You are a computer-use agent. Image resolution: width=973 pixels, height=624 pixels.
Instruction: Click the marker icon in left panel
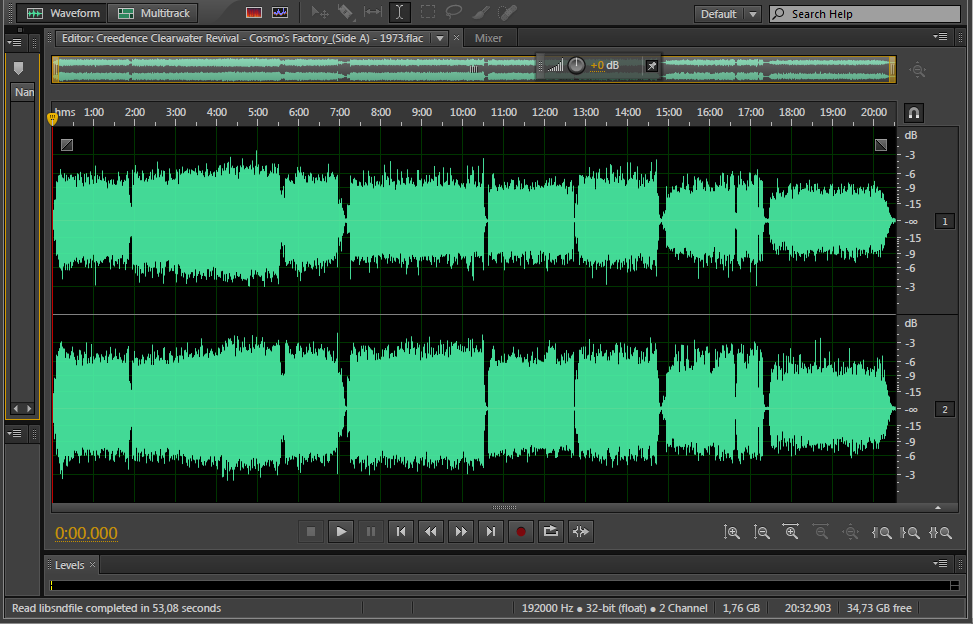click(x=18, y=68)
